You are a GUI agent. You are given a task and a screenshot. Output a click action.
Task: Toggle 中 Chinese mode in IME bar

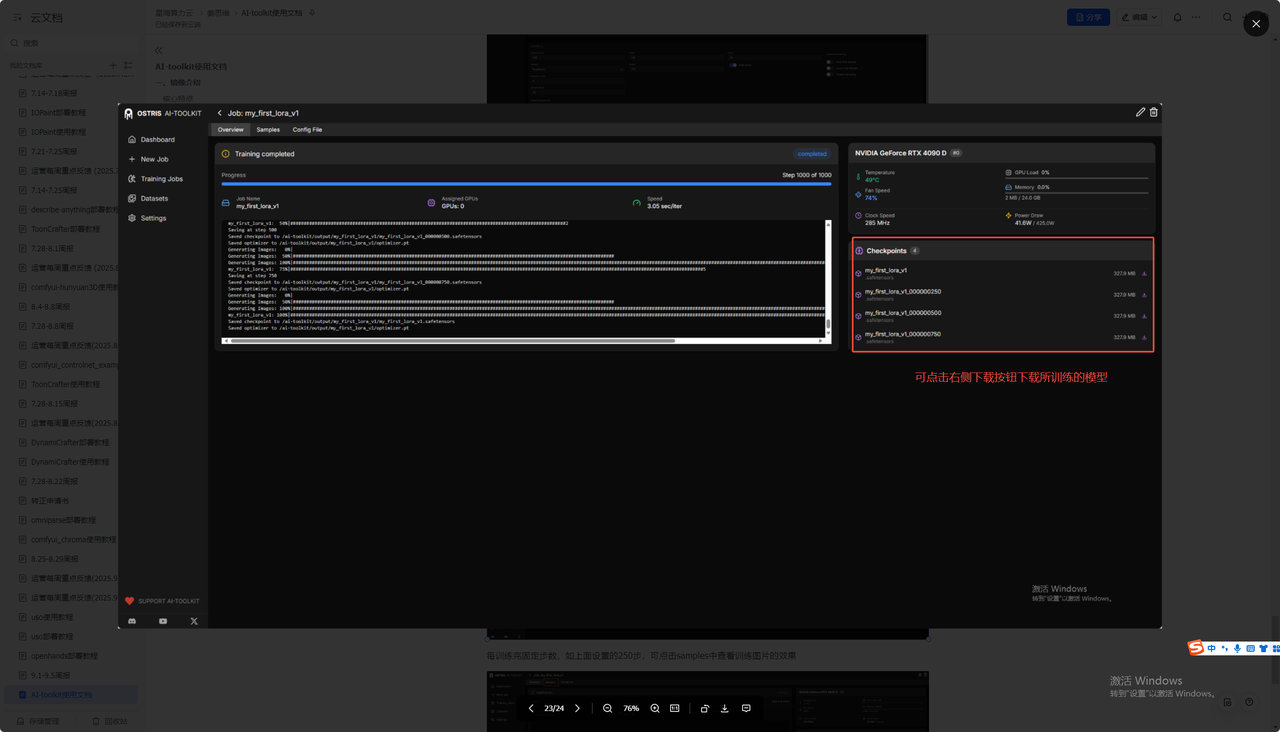(x=1212, y=648)
